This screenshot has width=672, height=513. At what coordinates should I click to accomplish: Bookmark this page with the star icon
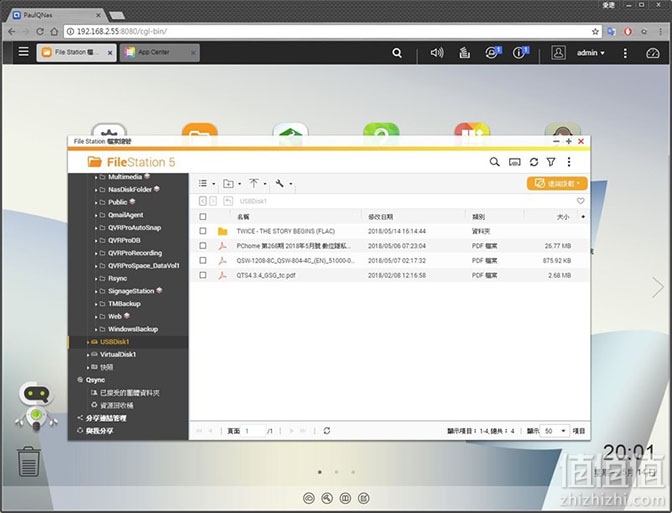595,31
